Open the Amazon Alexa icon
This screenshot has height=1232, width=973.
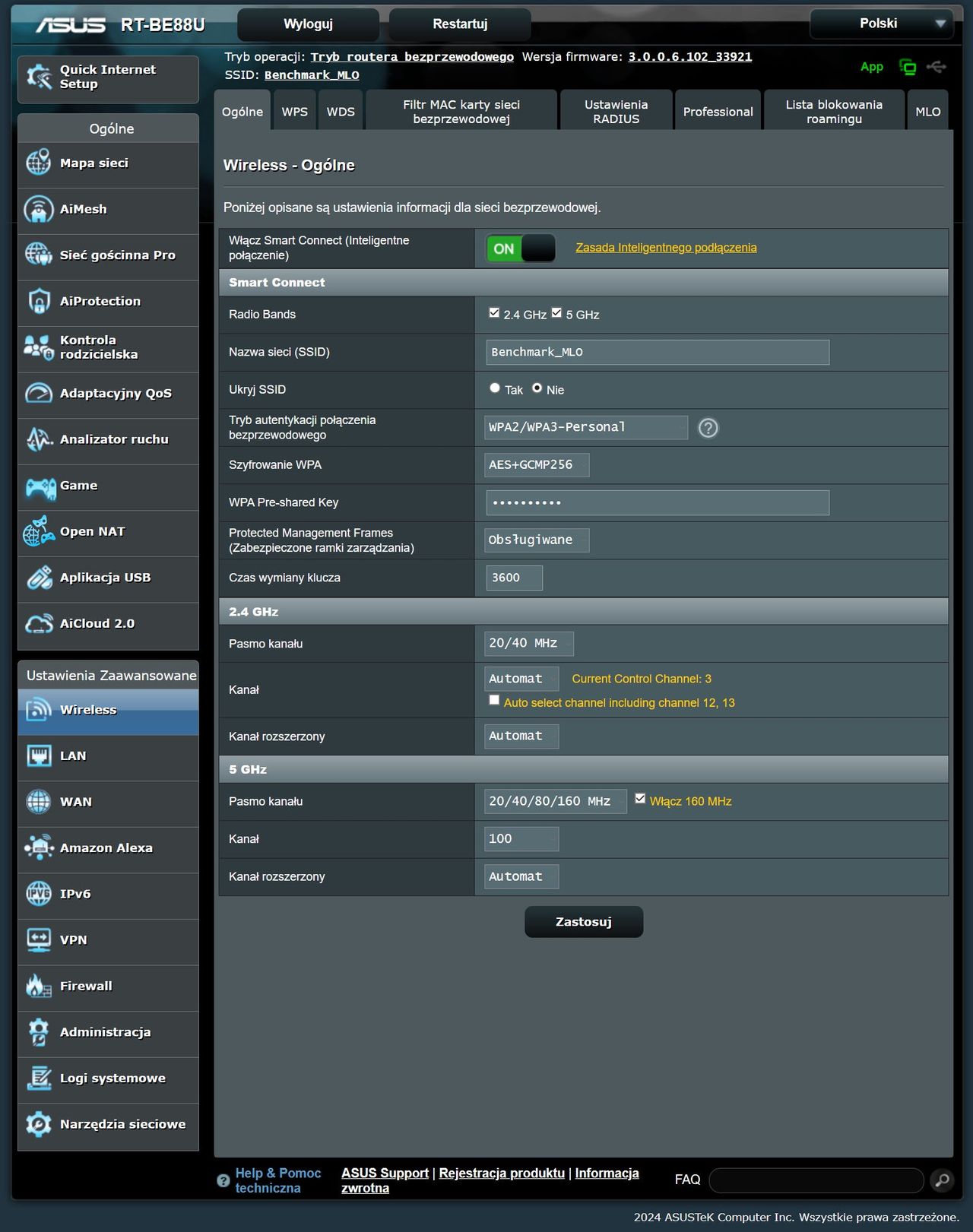click(38, 847)
